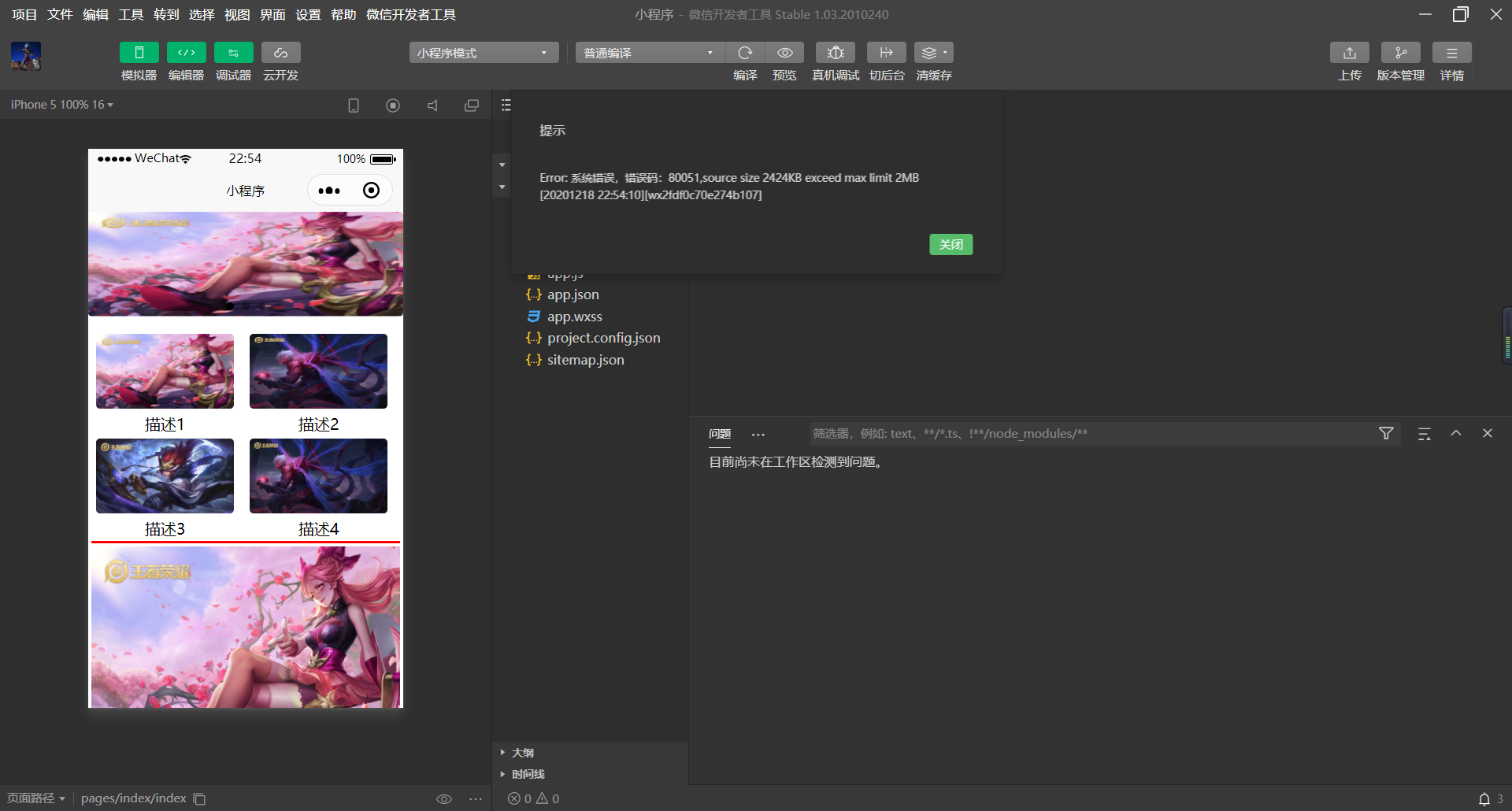Open cloud development (云开发)
Screen dimensions: 1512x811
280,53
